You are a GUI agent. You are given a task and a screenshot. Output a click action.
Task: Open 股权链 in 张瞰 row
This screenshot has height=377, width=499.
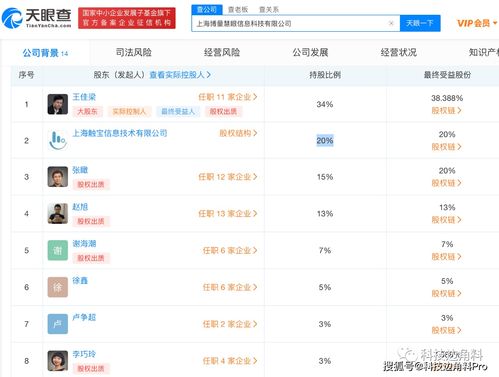point(447,183)
